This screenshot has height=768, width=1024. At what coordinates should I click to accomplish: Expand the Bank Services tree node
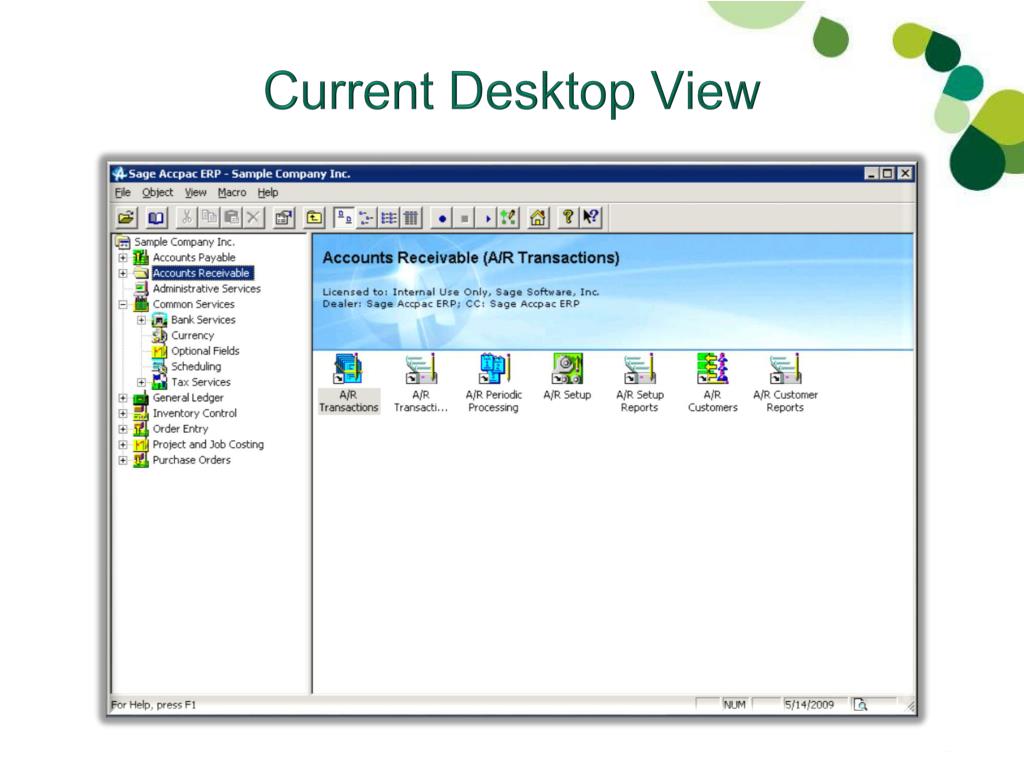[x=141, y=320]
